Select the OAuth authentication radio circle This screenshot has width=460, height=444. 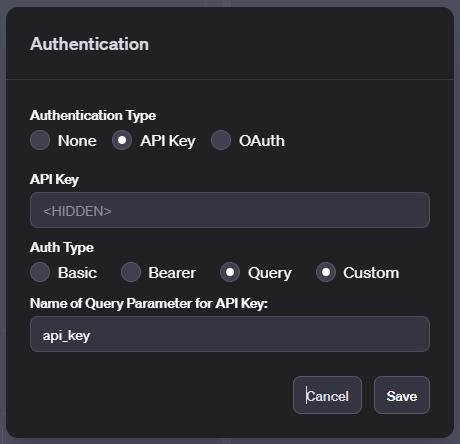(221, 140)
